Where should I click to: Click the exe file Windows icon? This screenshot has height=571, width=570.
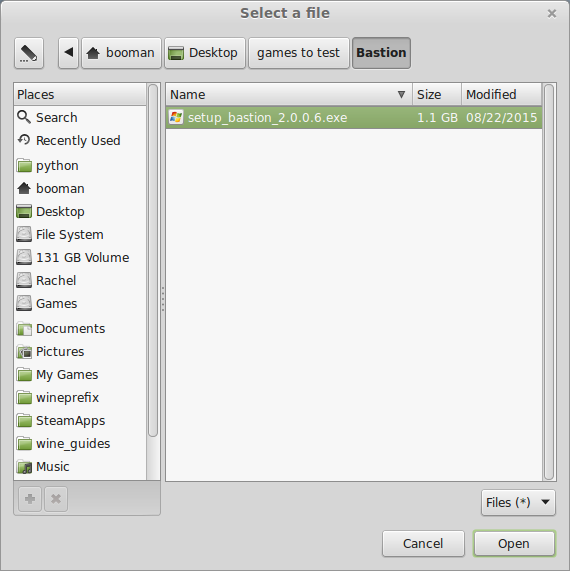[176, 117]
